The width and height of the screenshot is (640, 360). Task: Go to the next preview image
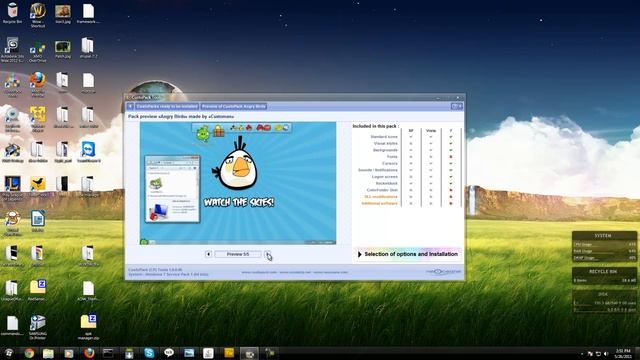[x=267, y=254]
